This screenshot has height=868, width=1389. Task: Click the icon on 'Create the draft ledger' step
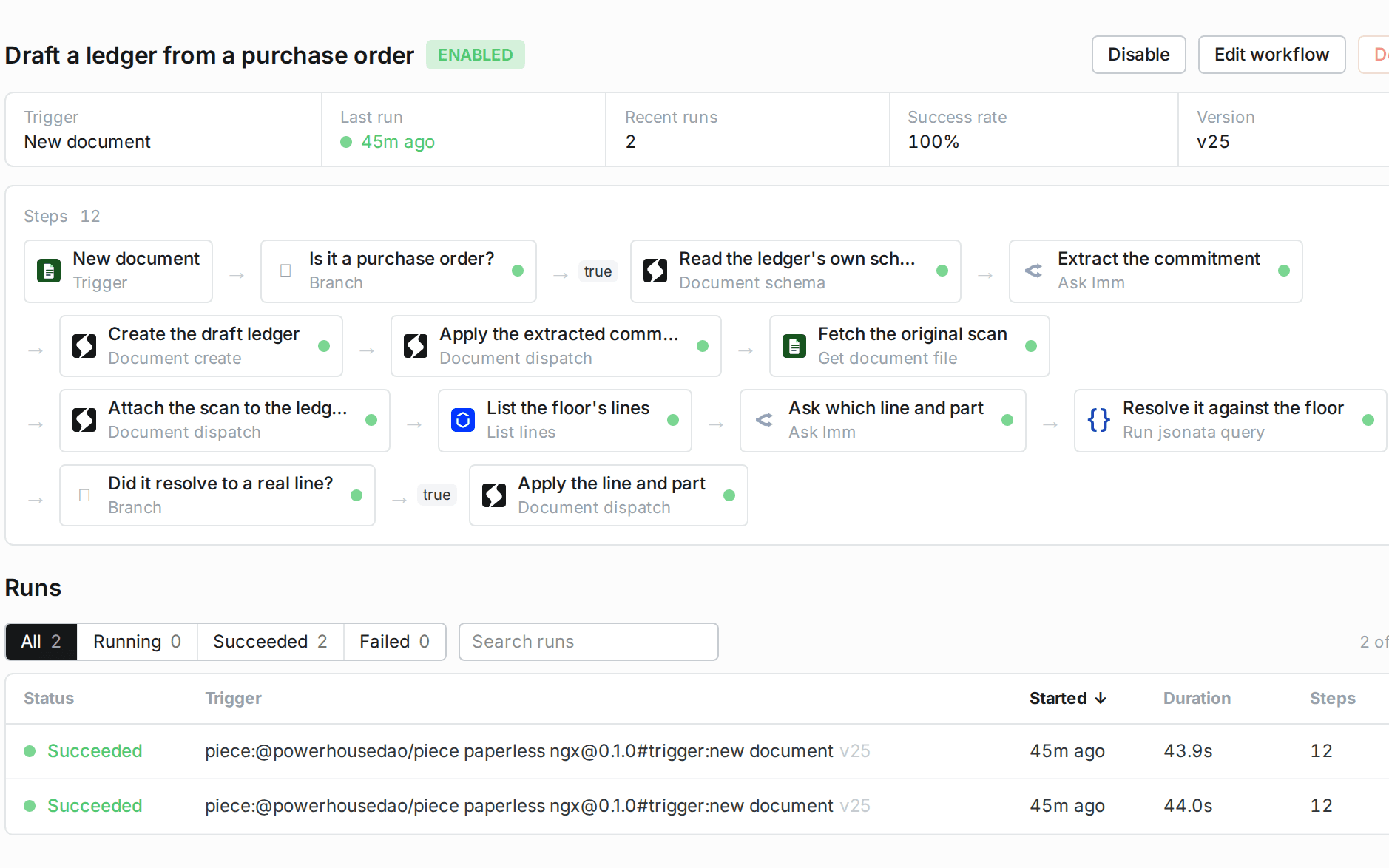click(x=84, y=346)
